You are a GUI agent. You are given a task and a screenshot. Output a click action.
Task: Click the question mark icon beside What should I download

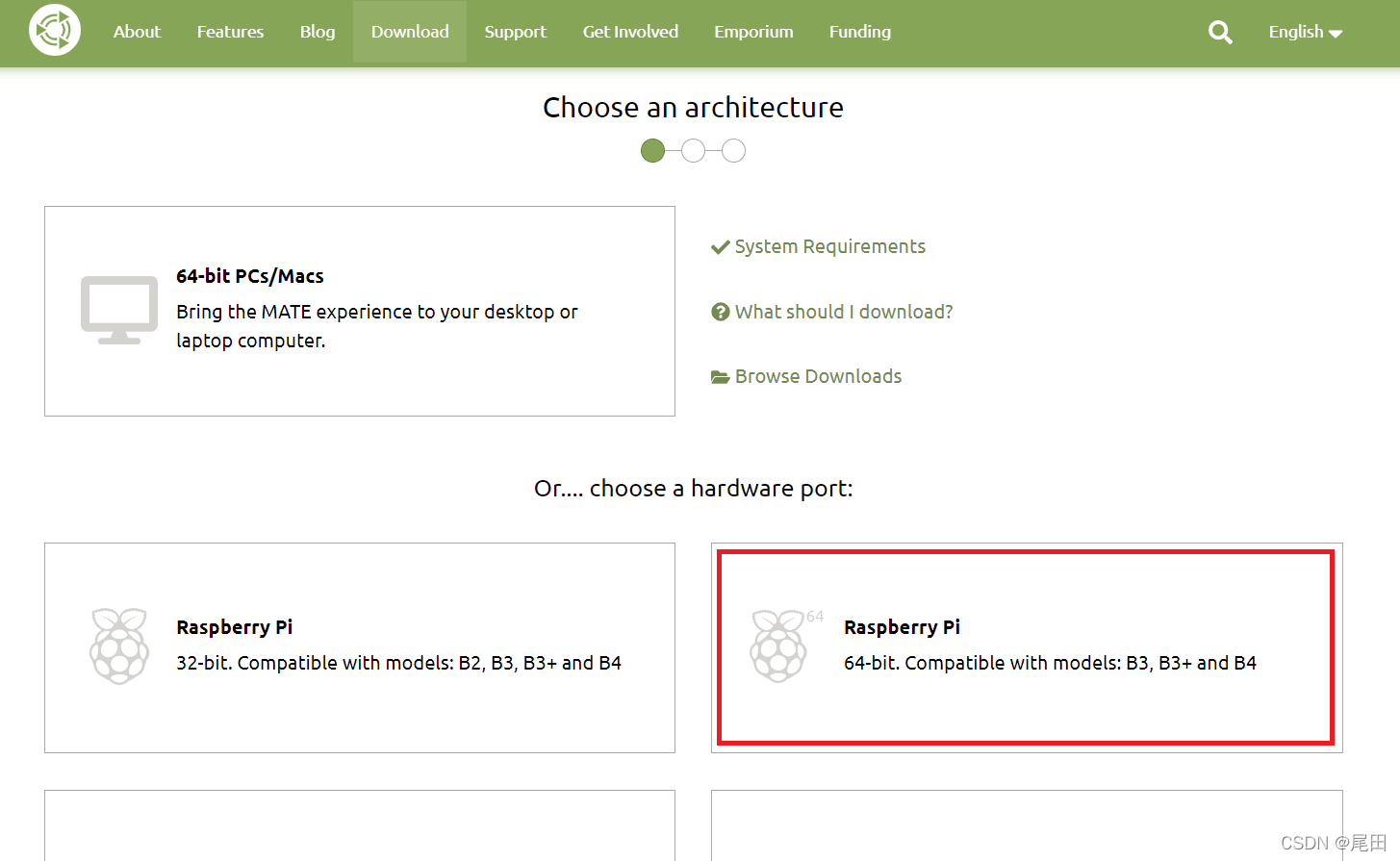click(720, 312)
